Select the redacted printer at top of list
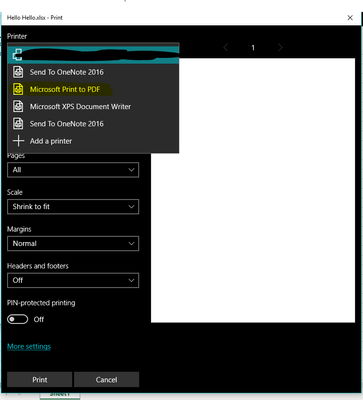363x400 pixels. 93,55
